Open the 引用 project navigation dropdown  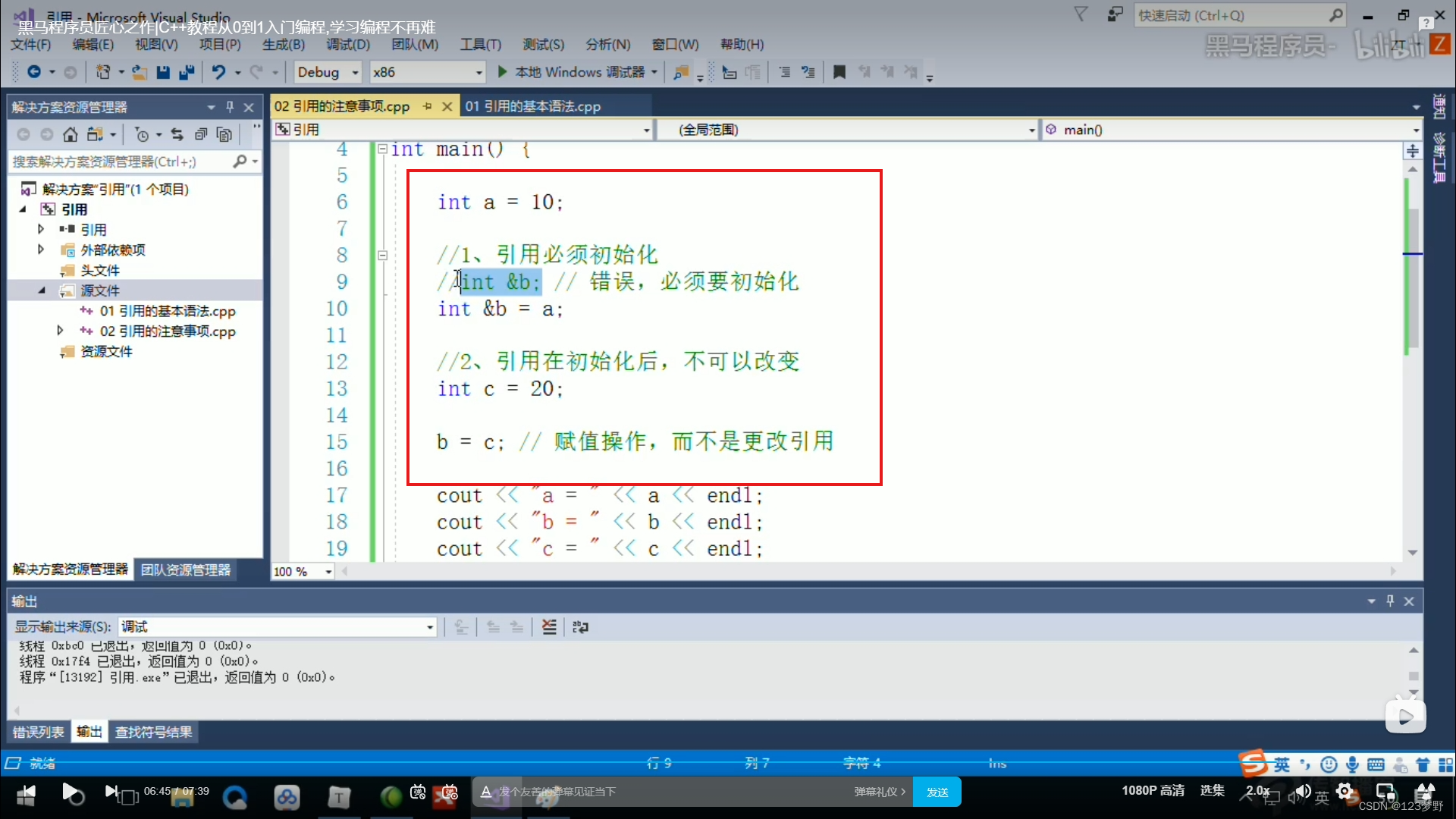(x=463, y=130)
